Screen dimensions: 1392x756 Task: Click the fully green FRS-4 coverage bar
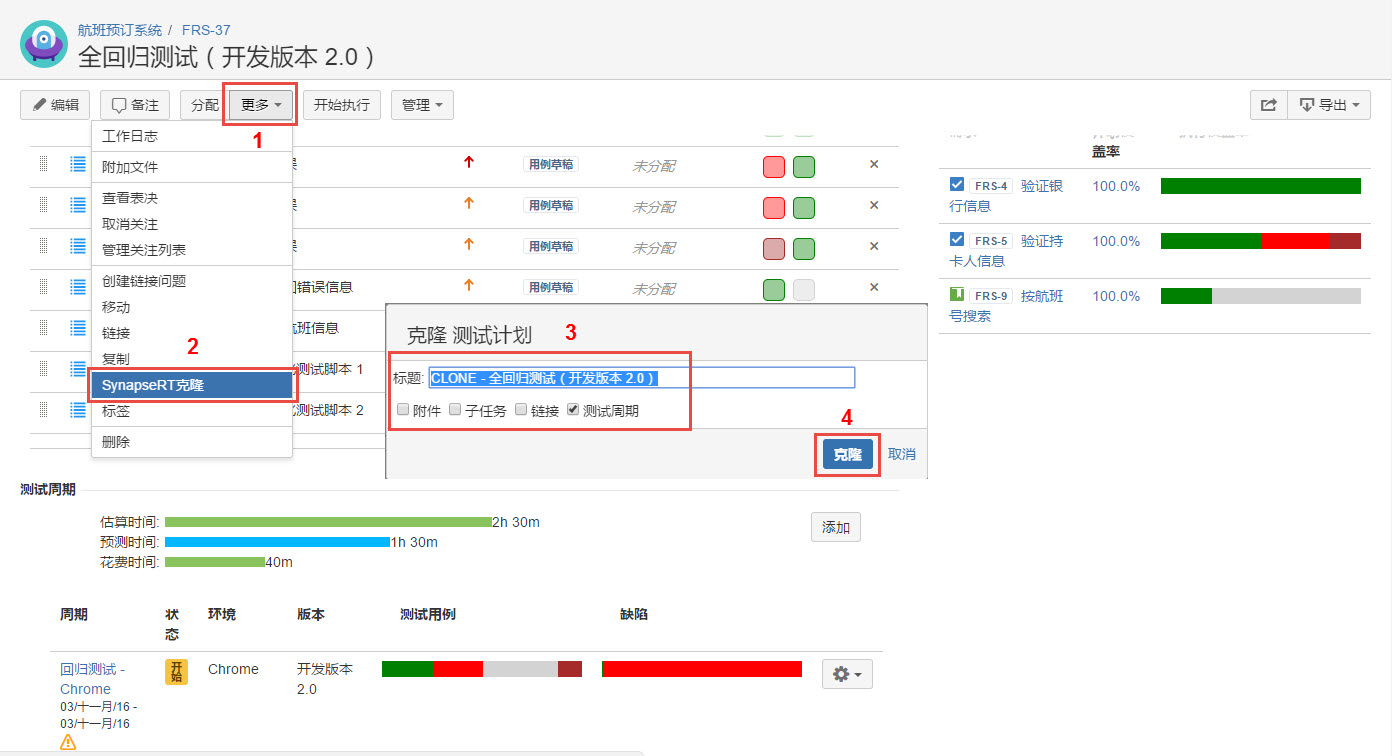(1261, 186)
